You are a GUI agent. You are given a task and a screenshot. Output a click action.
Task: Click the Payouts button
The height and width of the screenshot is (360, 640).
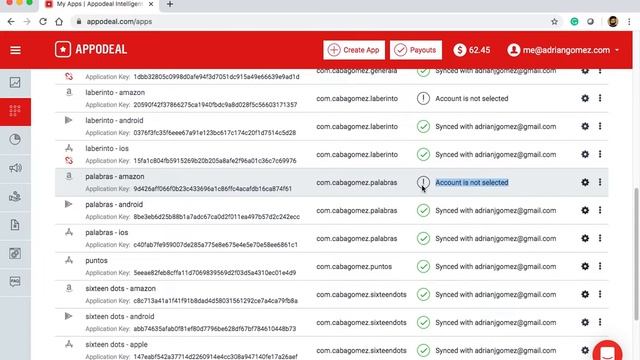[x=416, y=50]
